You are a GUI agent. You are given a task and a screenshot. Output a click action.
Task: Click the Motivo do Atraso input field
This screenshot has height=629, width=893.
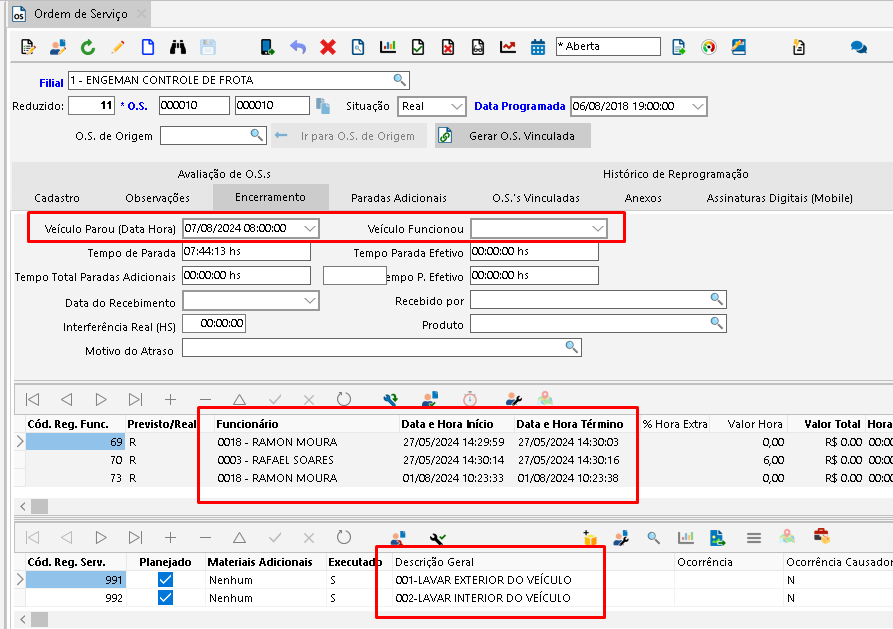pos(372,348)
